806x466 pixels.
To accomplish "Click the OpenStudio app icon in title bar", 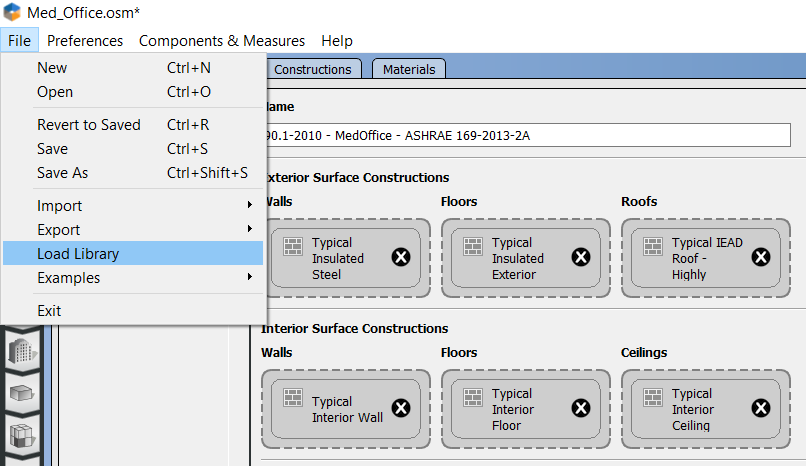I will pos(12,12).
